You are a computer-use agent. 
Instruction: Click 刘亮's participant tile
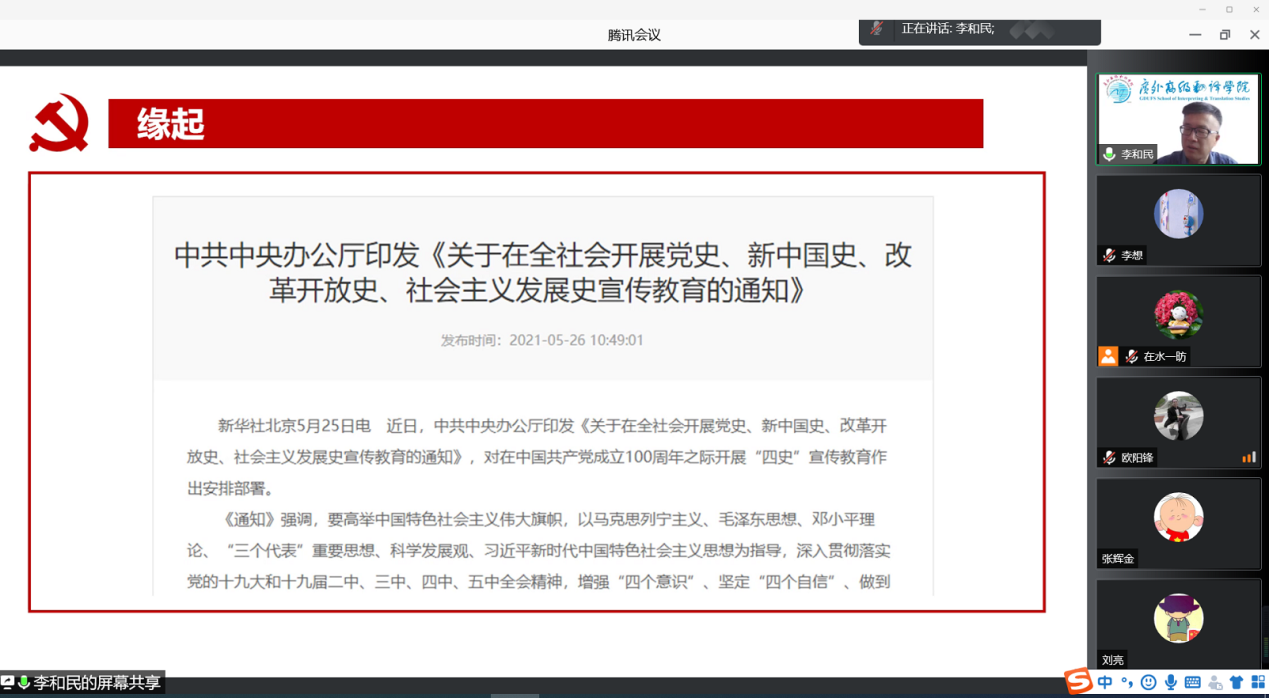1178,622
